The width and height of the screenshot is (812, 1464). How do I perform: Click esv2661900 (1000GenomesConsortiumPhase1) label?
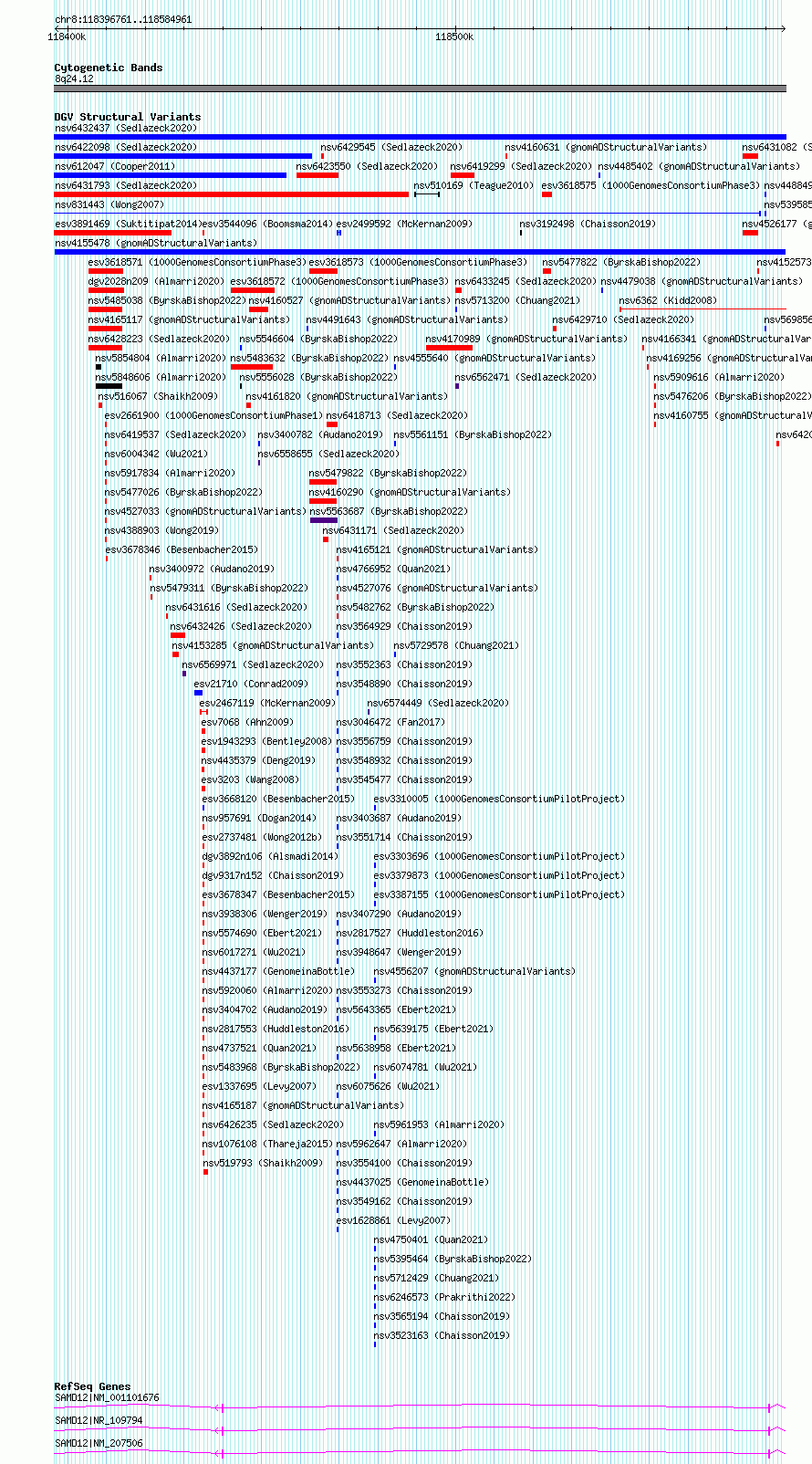pos(214,416)
